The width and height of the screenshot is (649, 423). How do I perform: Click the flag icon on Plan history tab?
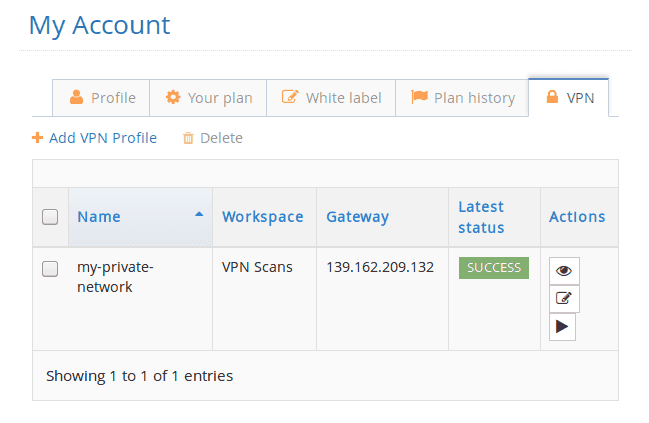click(418, 98)
